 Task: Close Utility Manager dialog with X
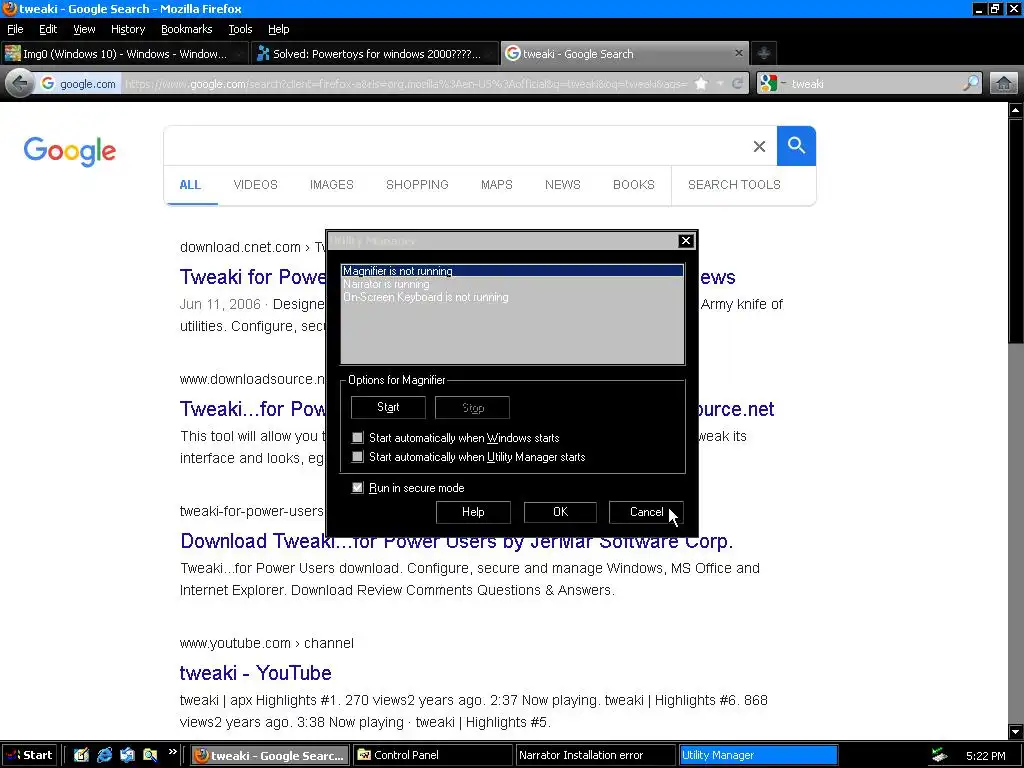point(686,241)
